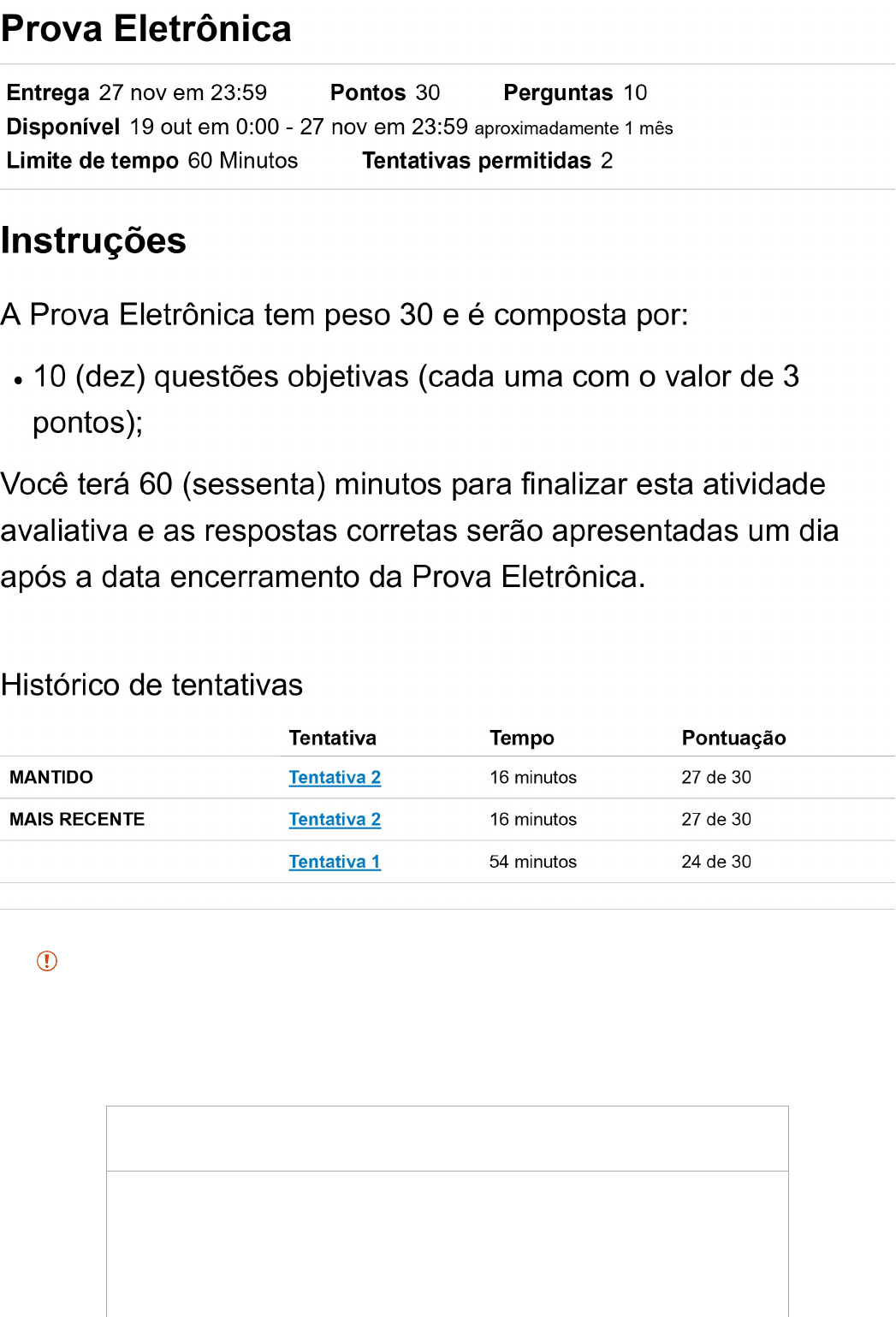Click the Tentativa column header
Image resolution: width=896 pixels, height=1317 pixels.
coord(332,738)
